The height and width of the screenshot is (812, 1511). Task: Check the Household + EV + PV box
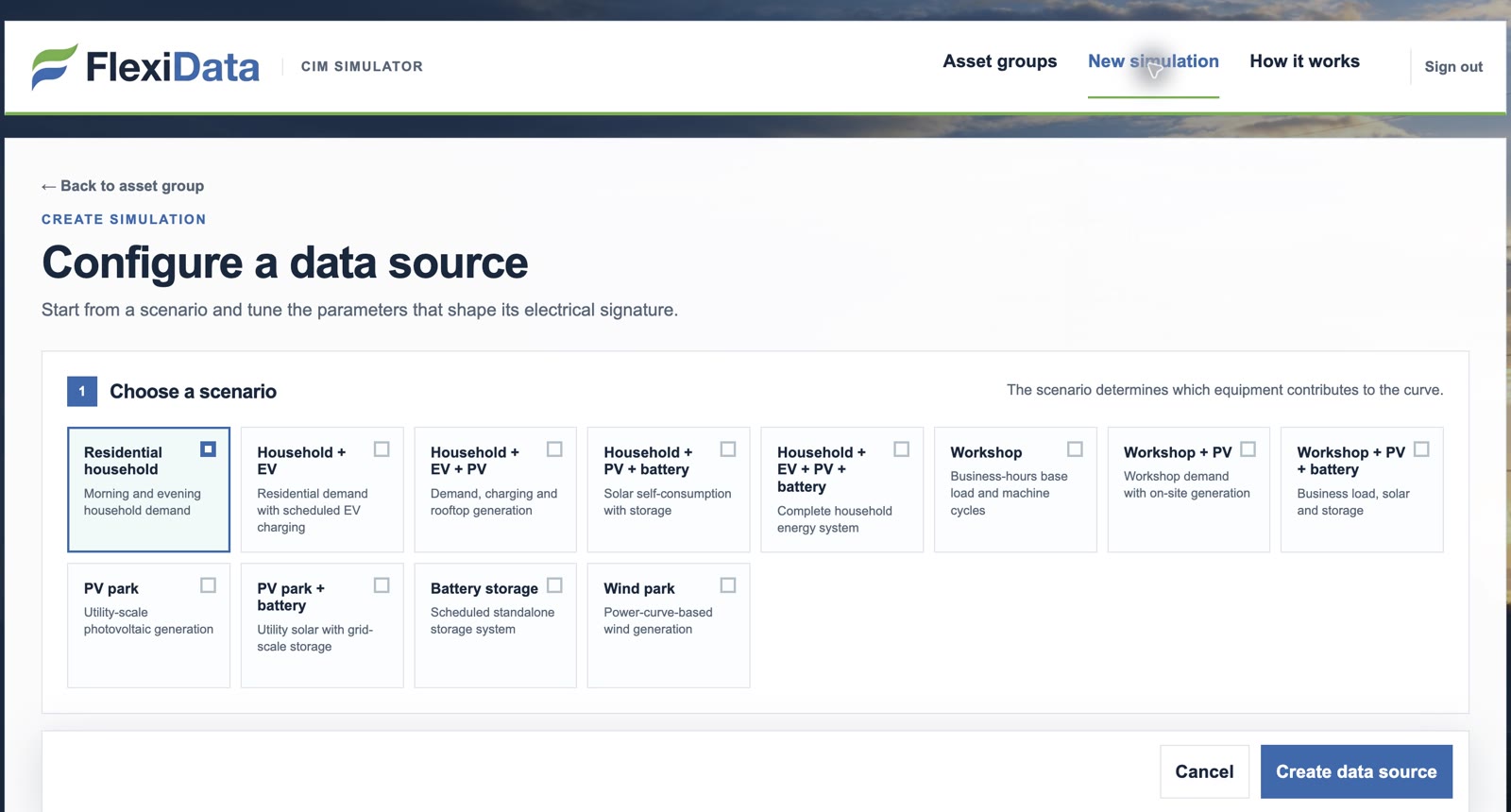[x=554, y=449]
